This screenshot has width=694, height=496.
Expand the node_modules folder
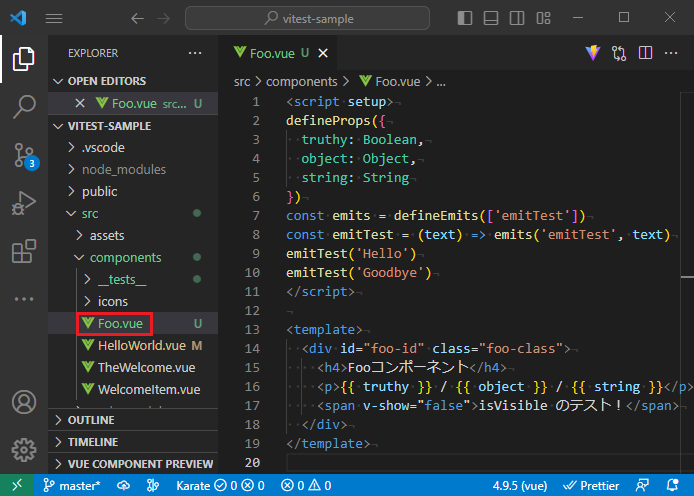coord(133,169)
